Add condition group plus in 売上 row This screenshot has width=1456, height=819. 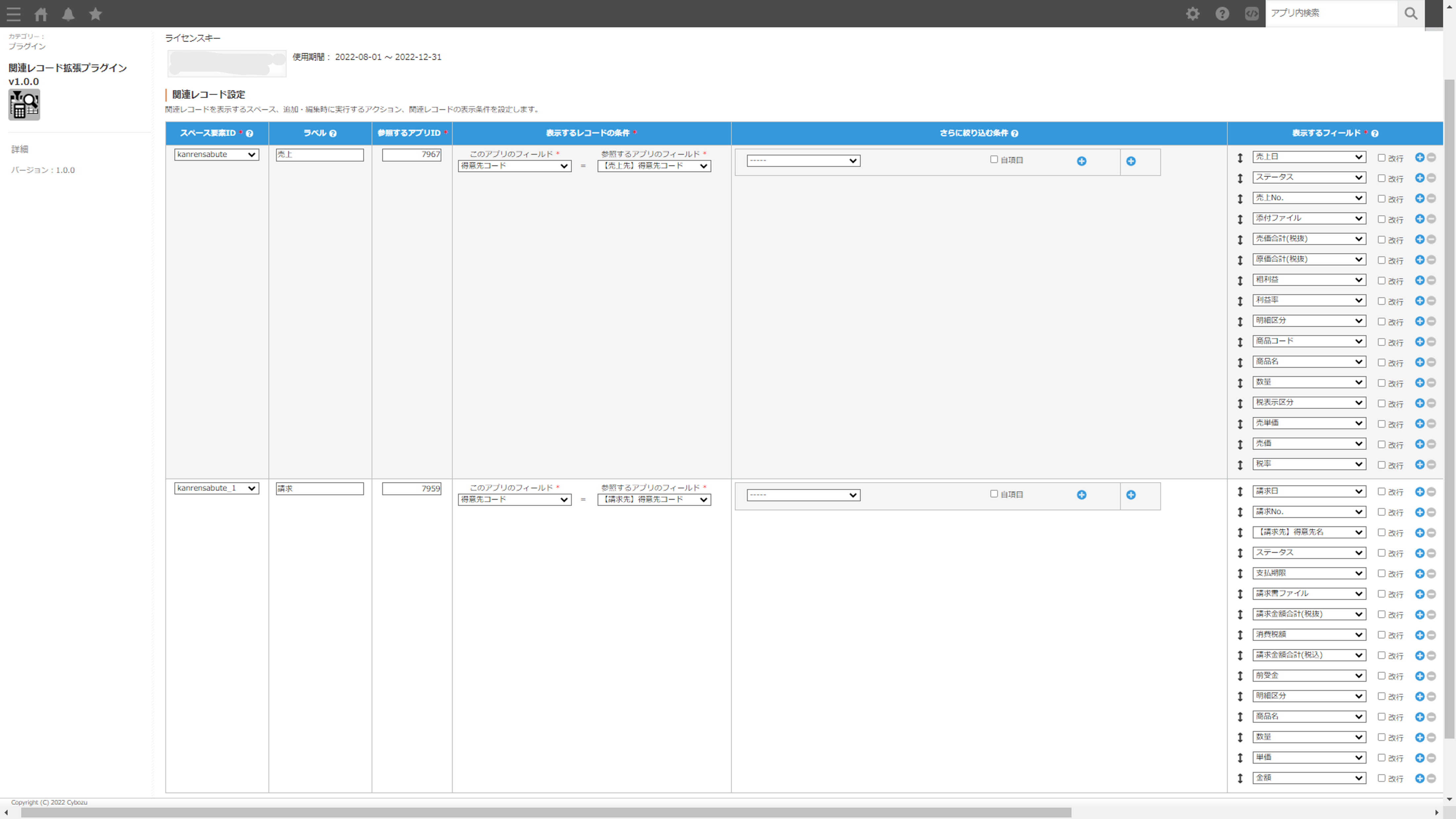(x=1130, y=161)
